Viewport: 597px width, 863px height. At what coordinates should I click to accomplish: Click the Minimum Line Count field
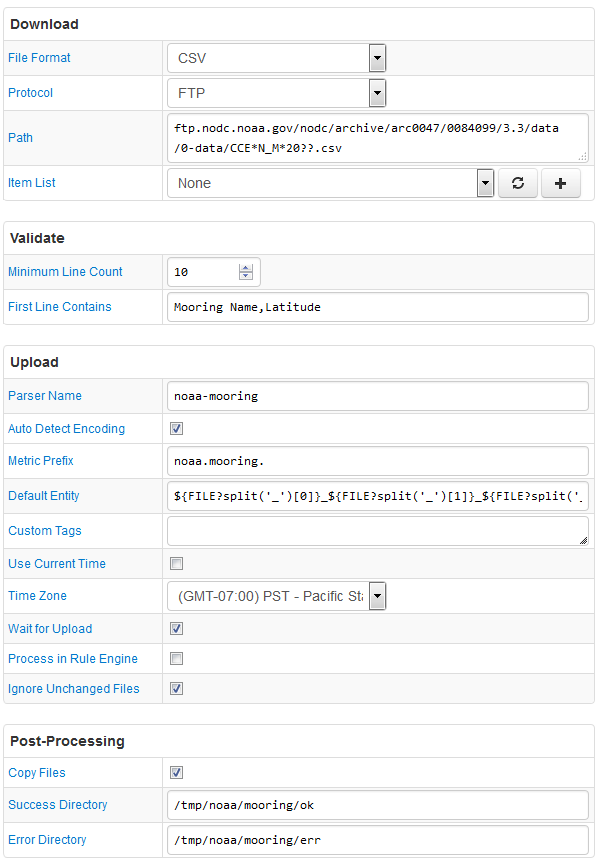click(213, 272)
